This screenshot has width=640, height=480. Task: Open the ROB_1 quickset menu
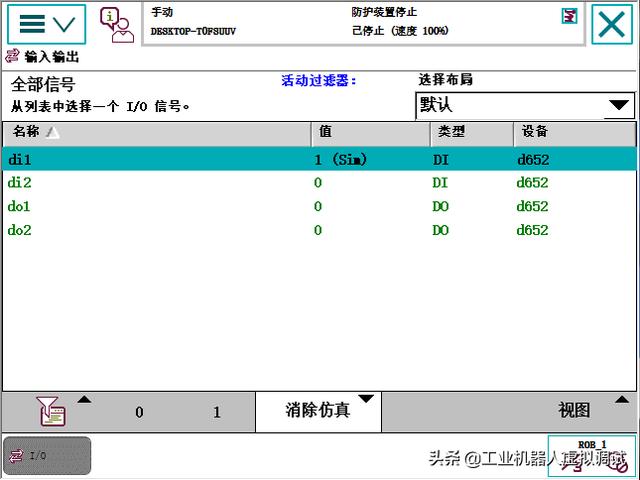pos(591,456)
